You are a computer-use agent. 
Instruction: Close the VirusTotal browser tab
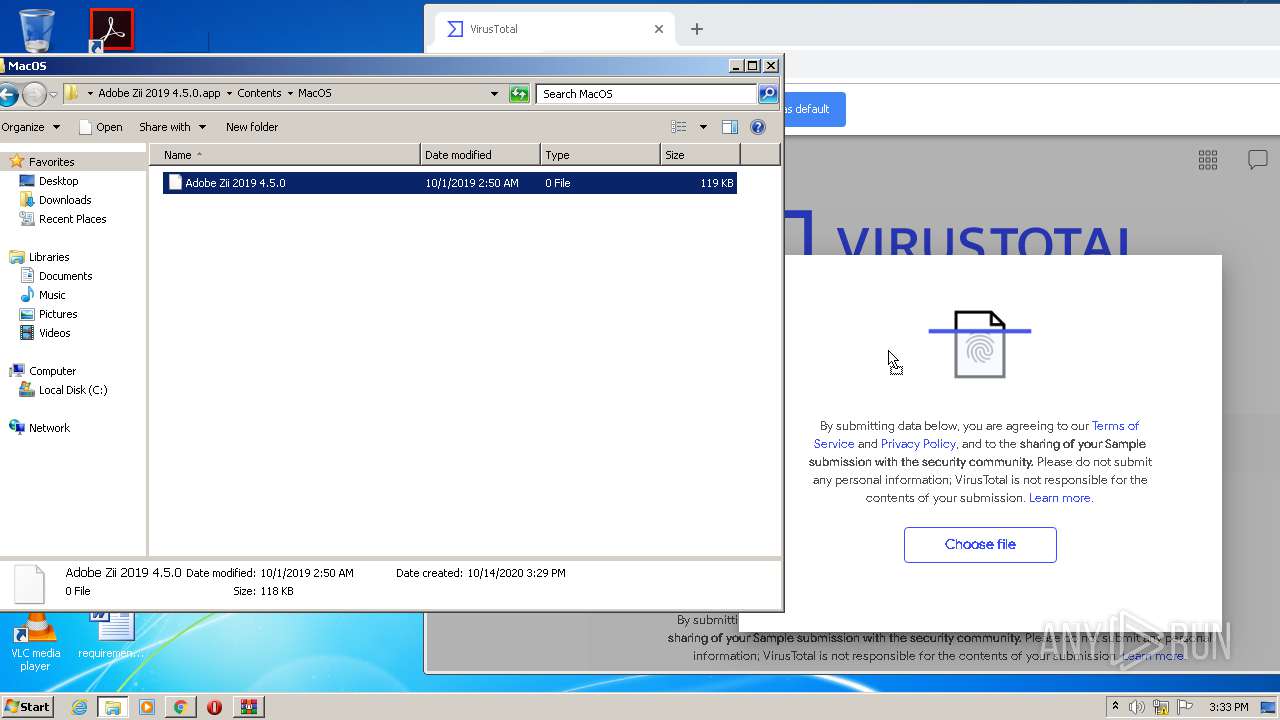(659, 29)
